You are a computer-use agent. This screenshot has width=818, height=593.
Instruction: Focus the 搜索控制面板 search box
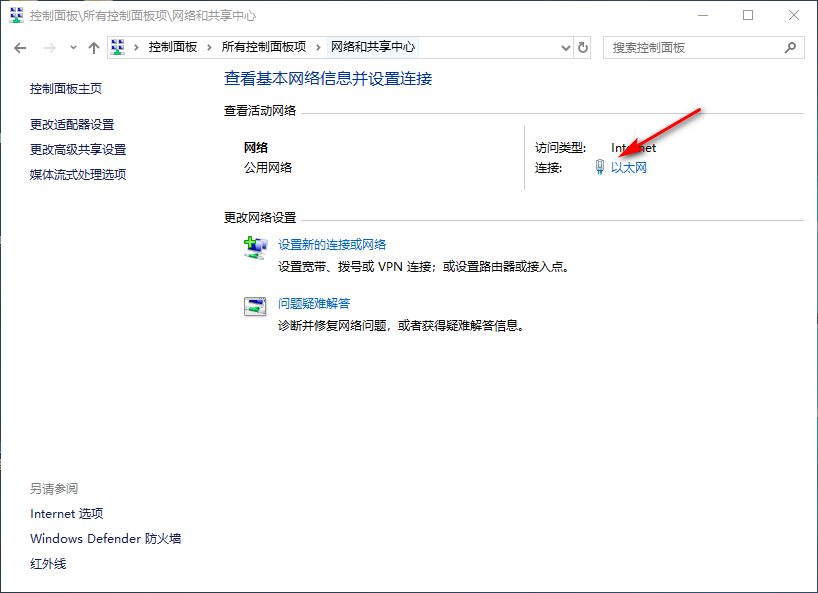tap(690, 47)
